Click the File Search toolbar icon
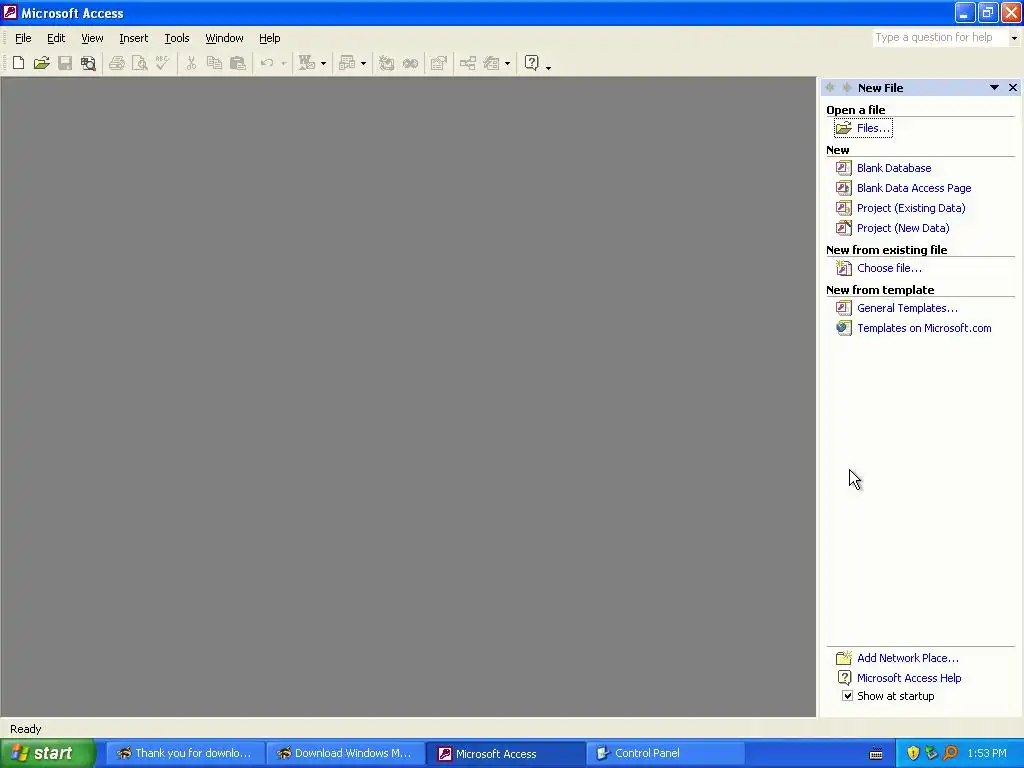Image resolution: width=1024 pixels, height=768 pixels. [88, 63]
